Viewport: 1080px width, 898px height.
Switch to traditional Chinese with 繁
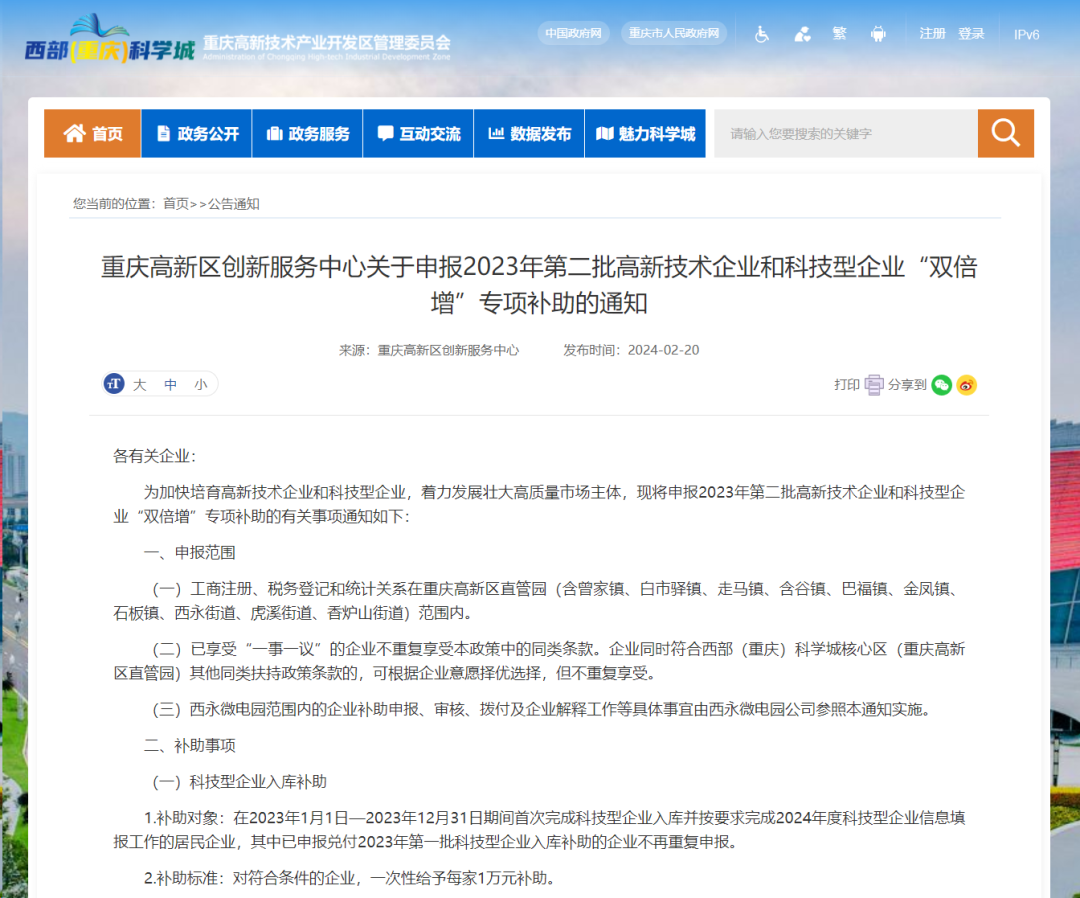tap(839, 34)
